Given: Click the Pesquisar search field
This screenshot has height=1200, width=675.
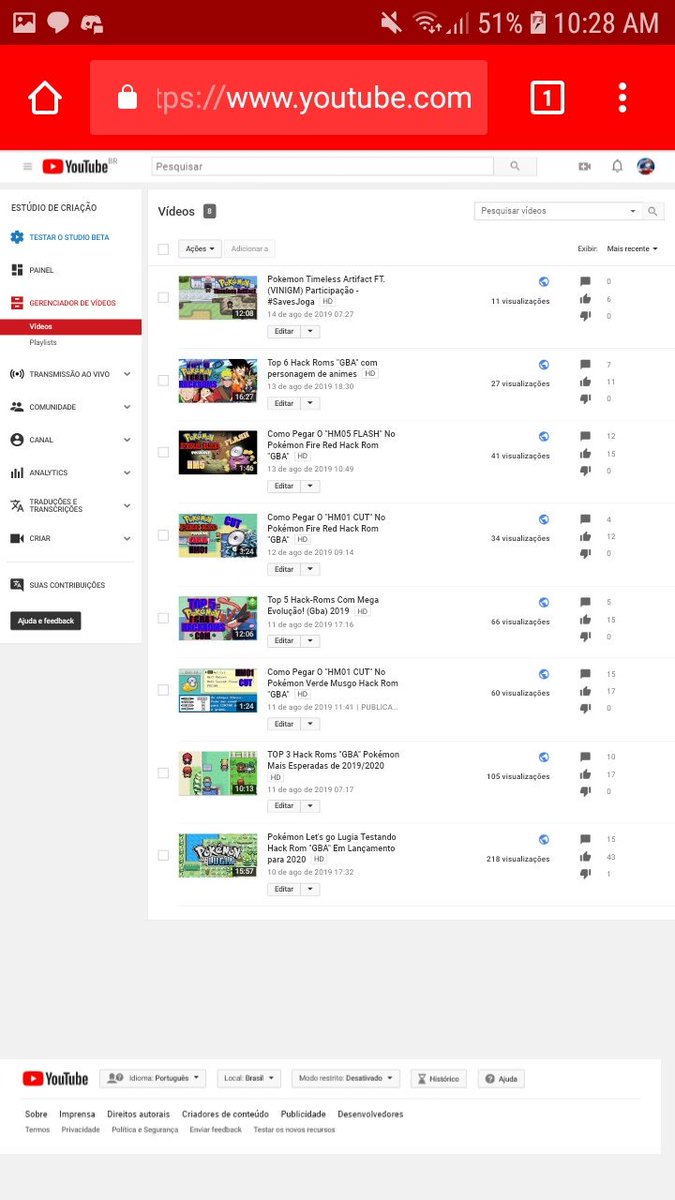Looking at the screenshot, I should point(323,166).
